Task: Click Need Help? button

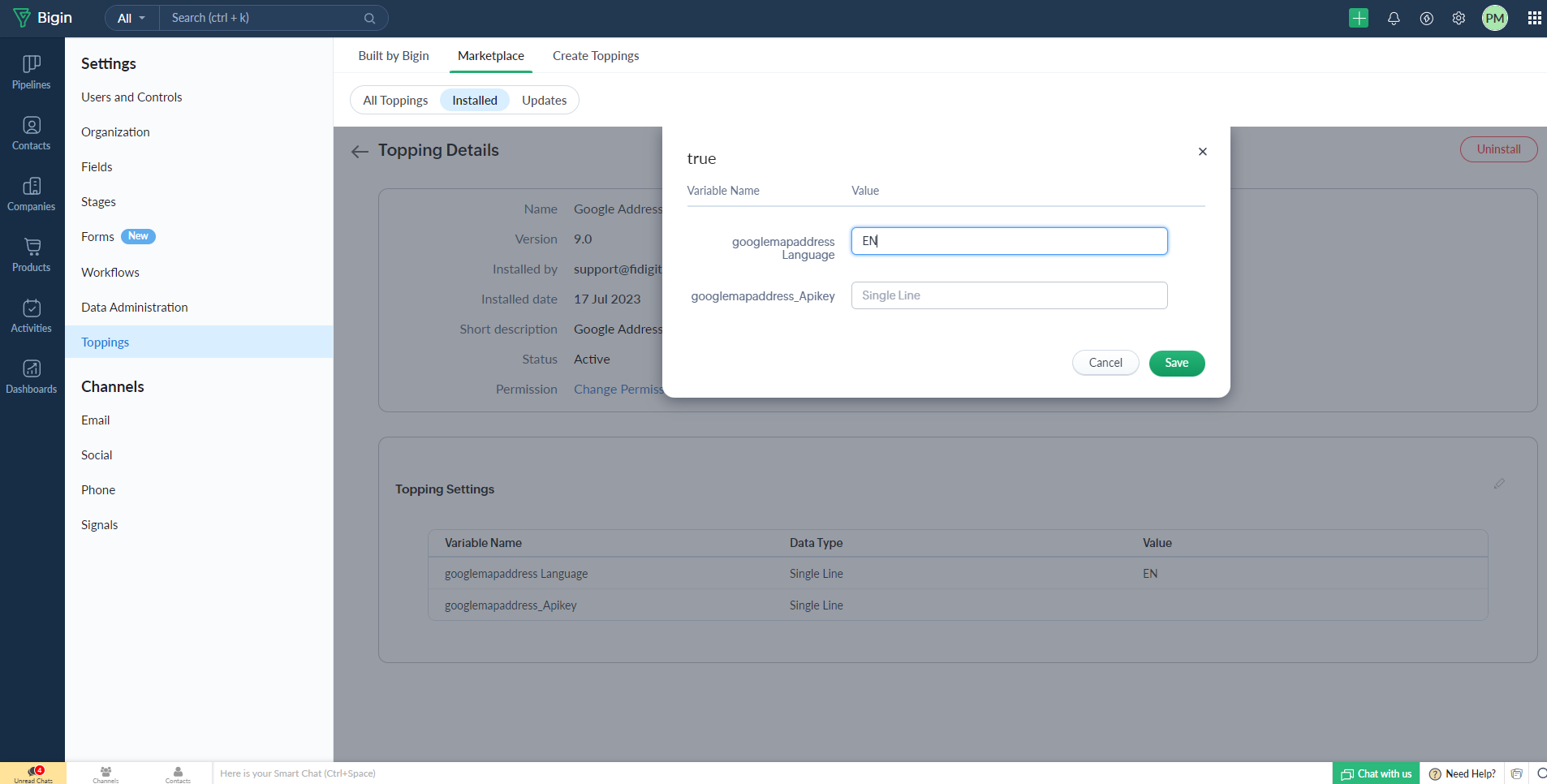Action: 1463,773
